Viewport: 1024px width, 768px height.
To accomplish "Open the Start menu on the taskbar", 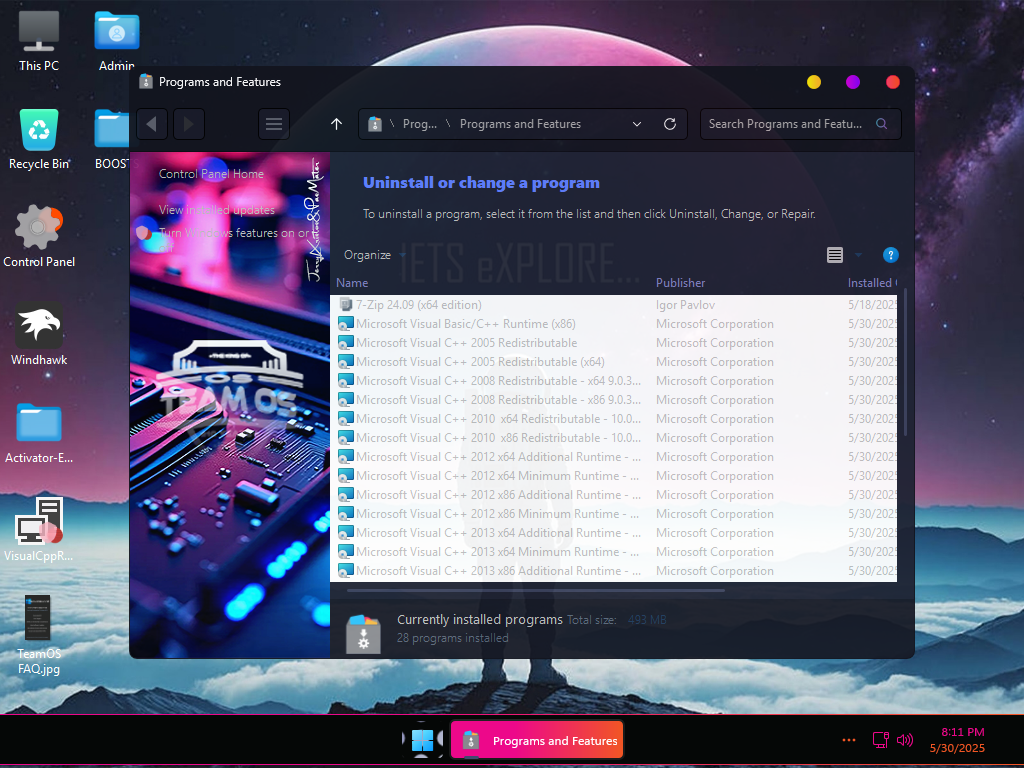I will 423,741.
